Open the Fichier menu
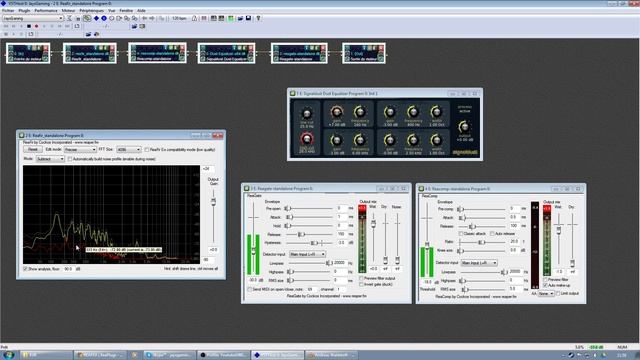The image size is (640, 360). click(x=8, y=11)
